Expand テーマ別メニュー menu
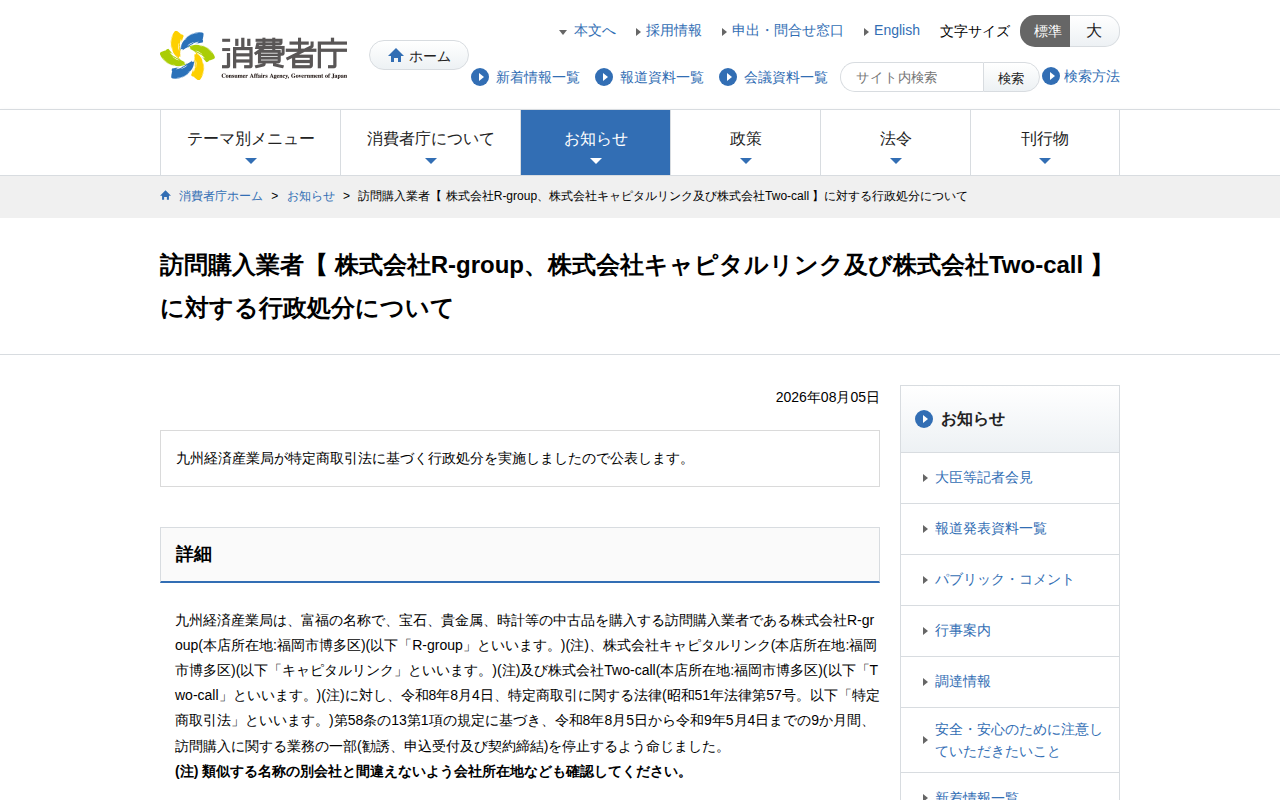 [251, 142]
